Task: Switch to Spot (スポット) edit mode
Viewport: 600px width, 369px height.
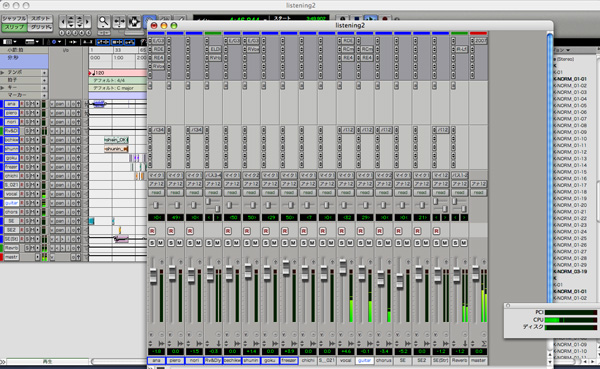Action: point(40,18)
